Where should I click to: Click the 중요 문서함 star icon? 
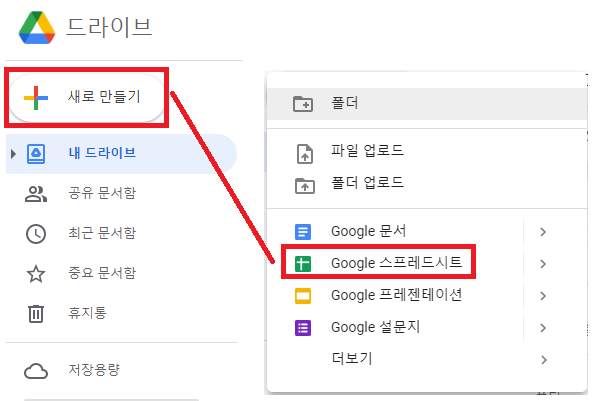coord(36,274)
